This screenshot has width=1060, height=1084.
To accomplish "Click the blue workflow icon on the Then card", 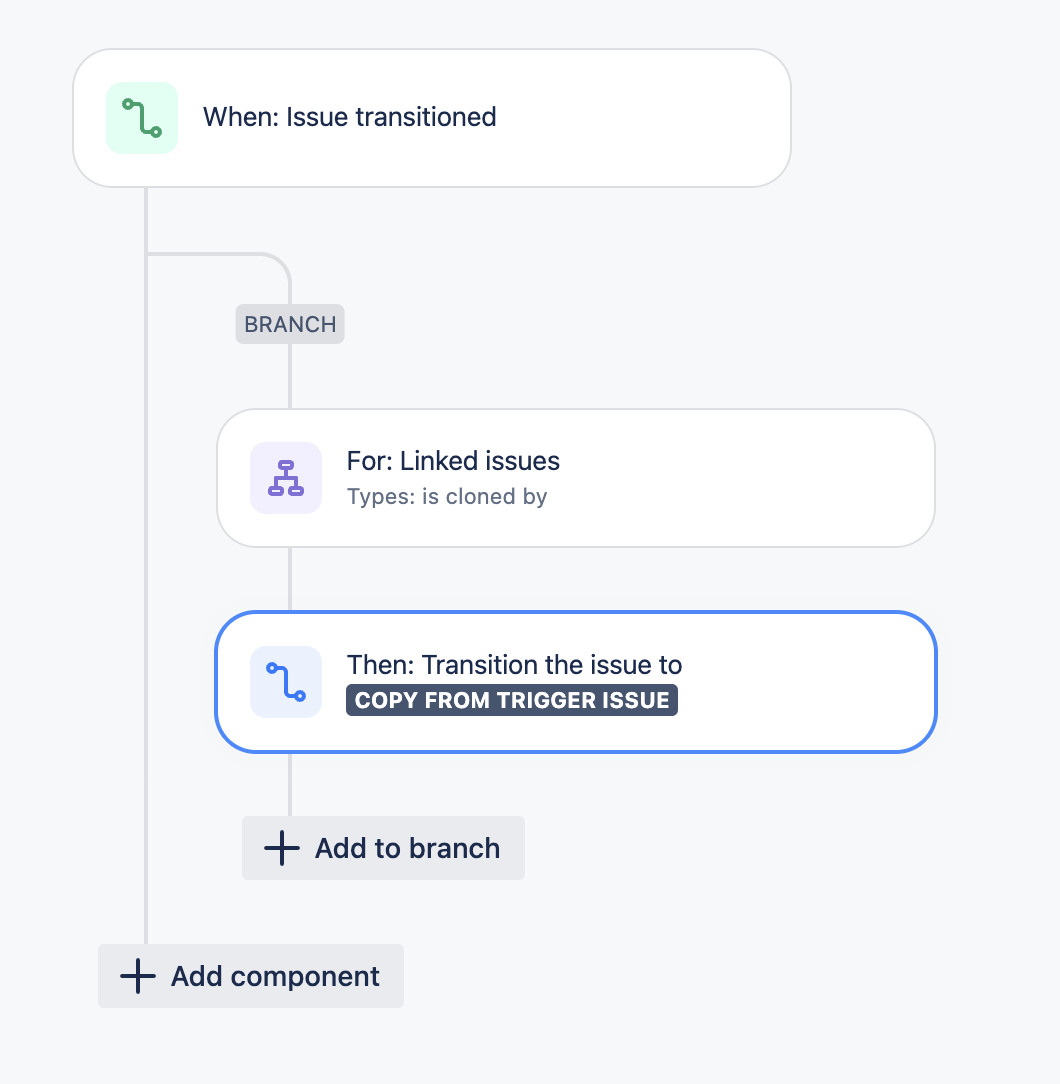I will click(285, 681).
